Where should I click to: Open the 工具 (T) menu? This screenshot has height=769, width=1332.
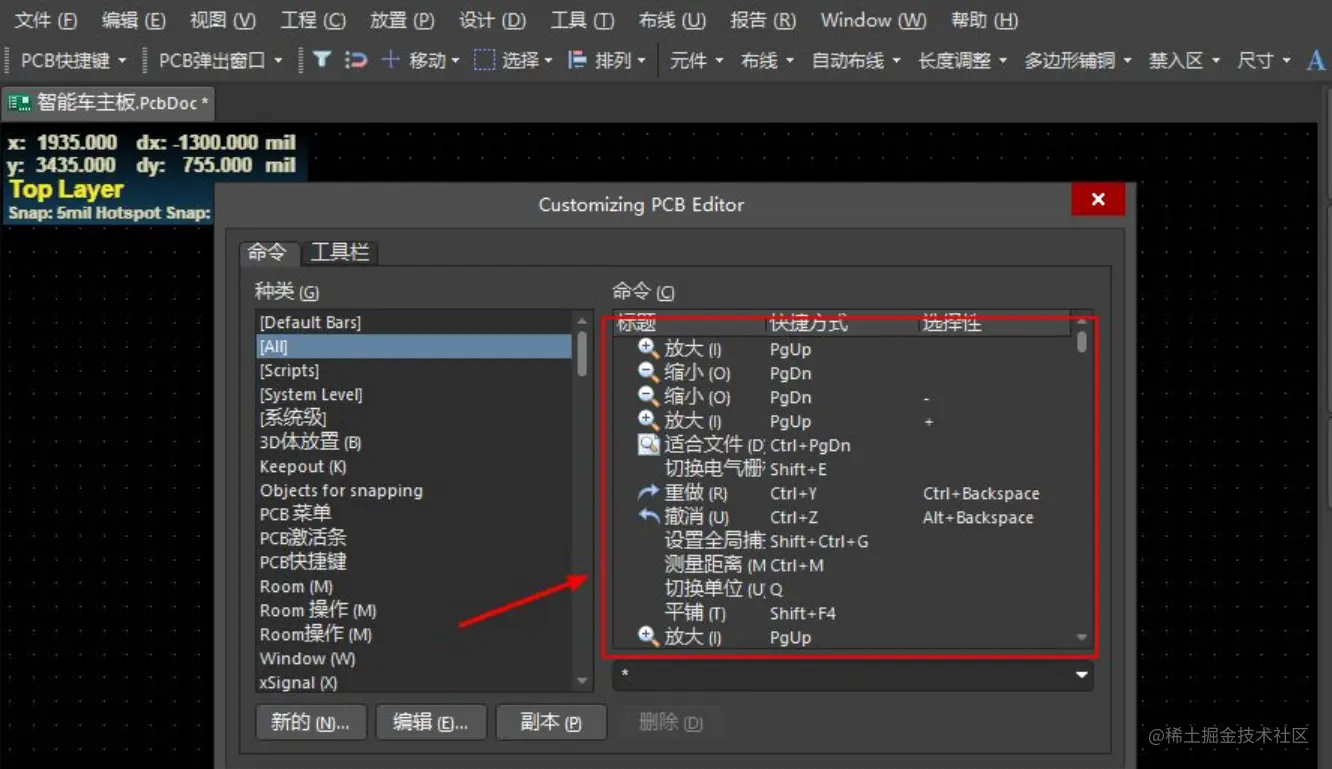click(582, 20)
